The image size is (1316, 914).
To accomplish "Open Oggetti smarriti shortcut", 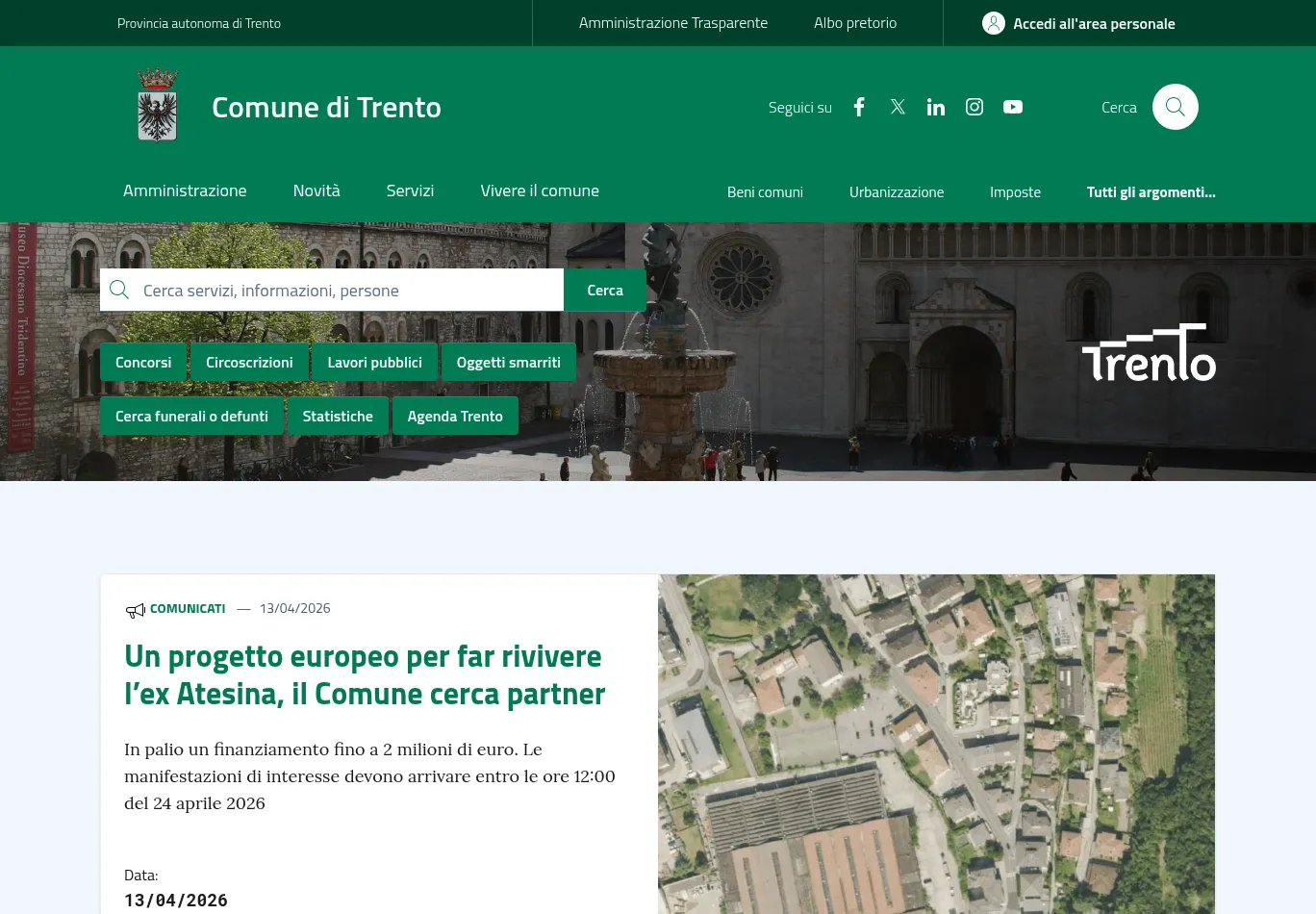I will click(x=508, y=363).
